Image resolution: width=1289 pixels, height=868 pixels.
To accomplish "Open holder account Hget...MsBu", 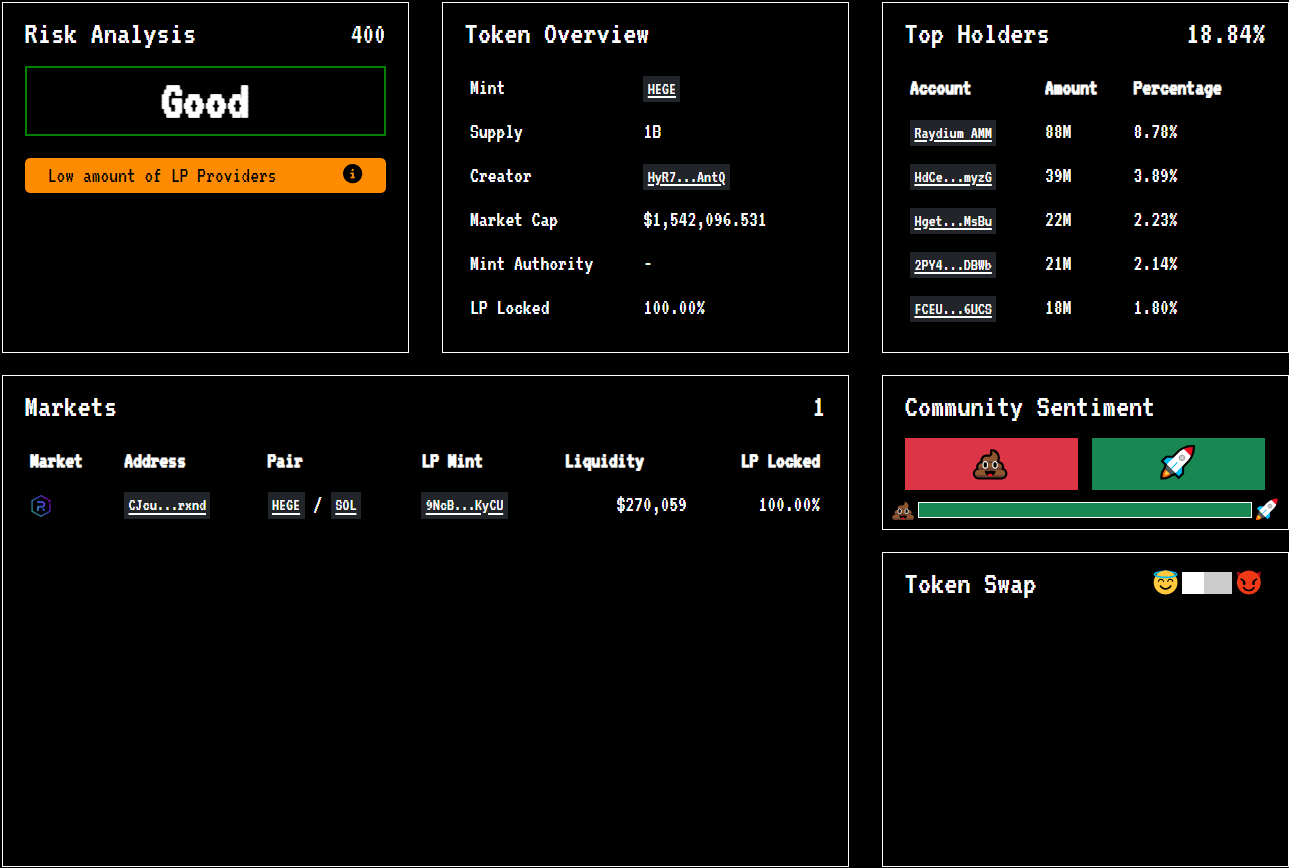I will tap(953, 221).
